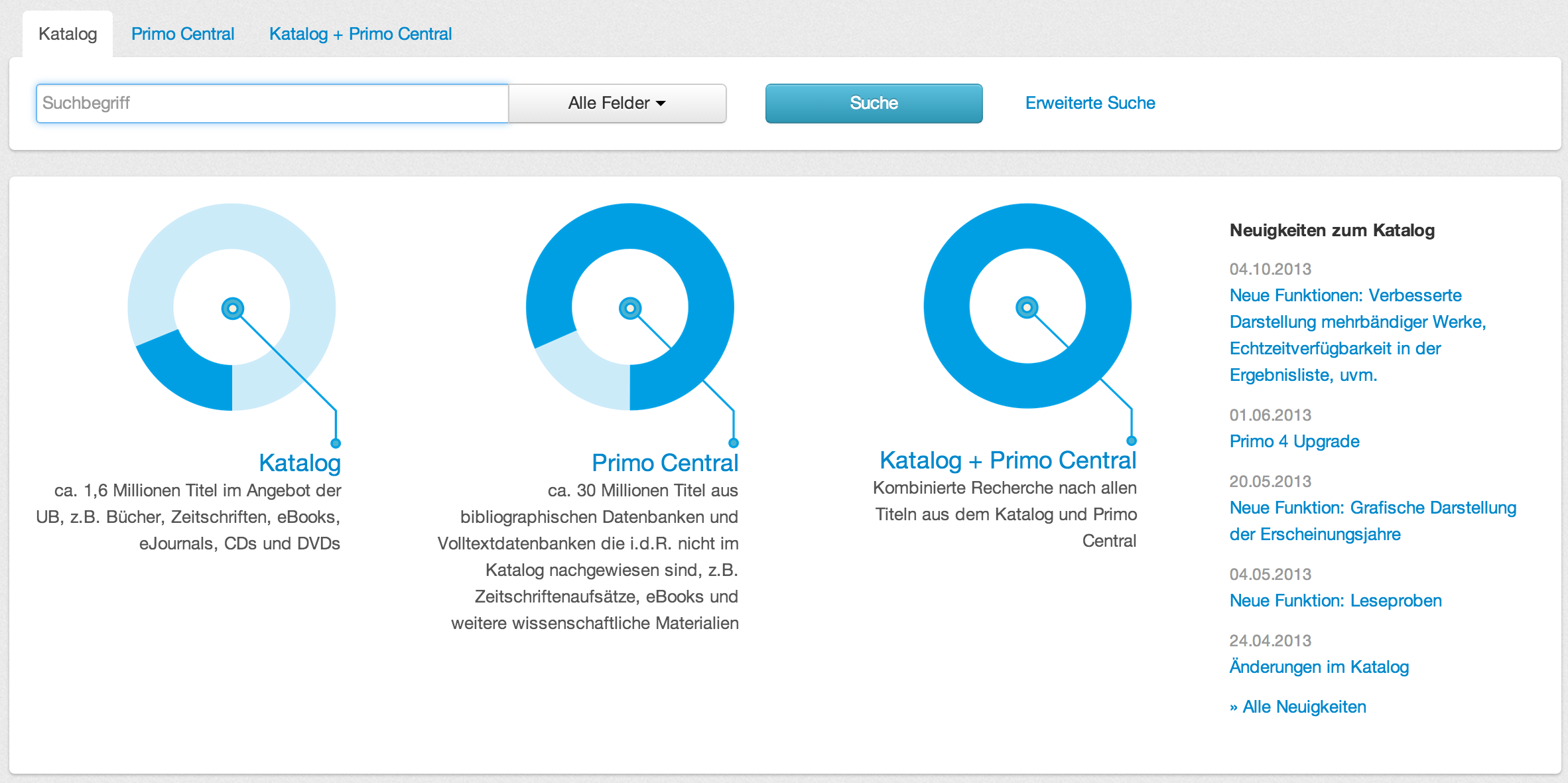
Task: Click the 'Neuigkeiten zum Katalog' heading
Action: (x=1332, y=230)
